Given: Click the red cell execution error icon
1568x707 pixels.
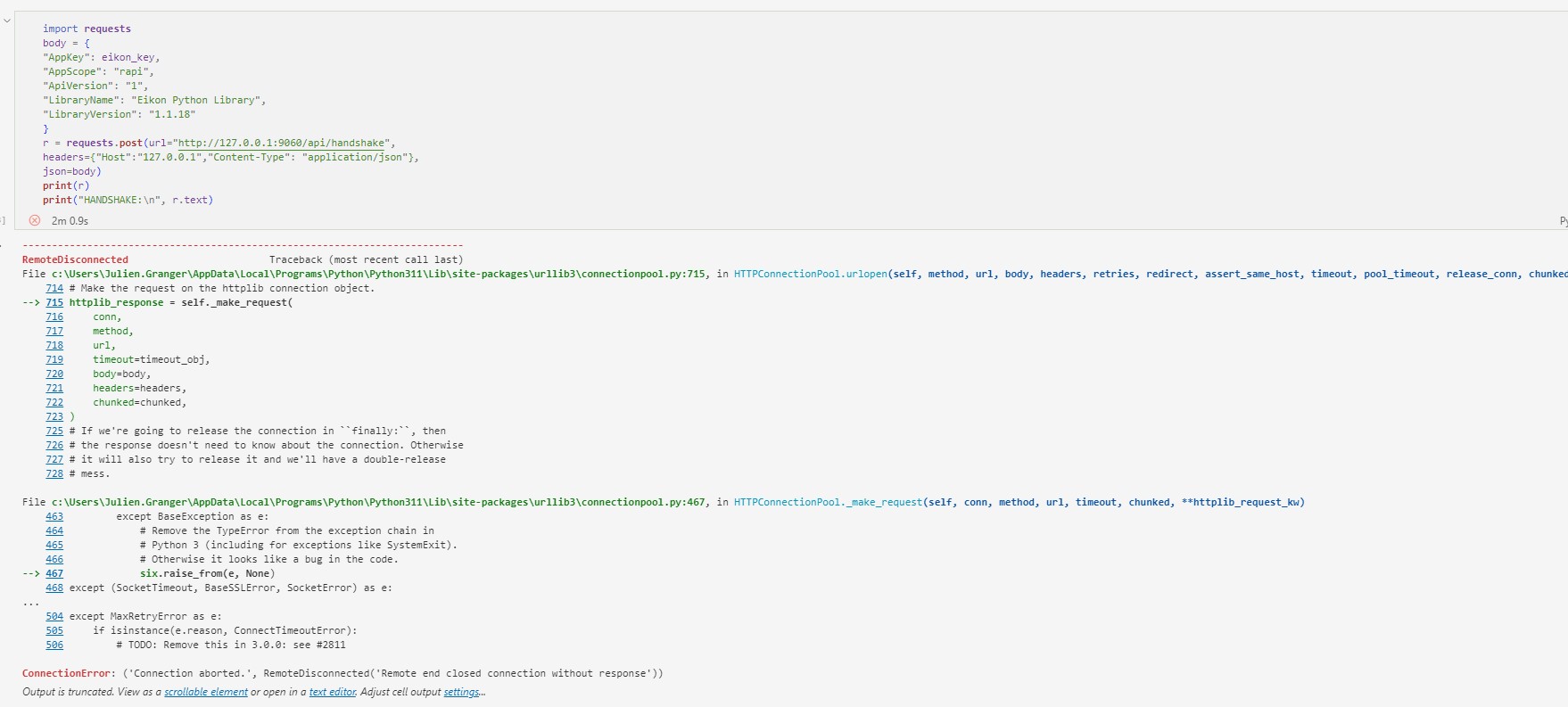Looking at the screenshot, I should [x=35, y=220].
